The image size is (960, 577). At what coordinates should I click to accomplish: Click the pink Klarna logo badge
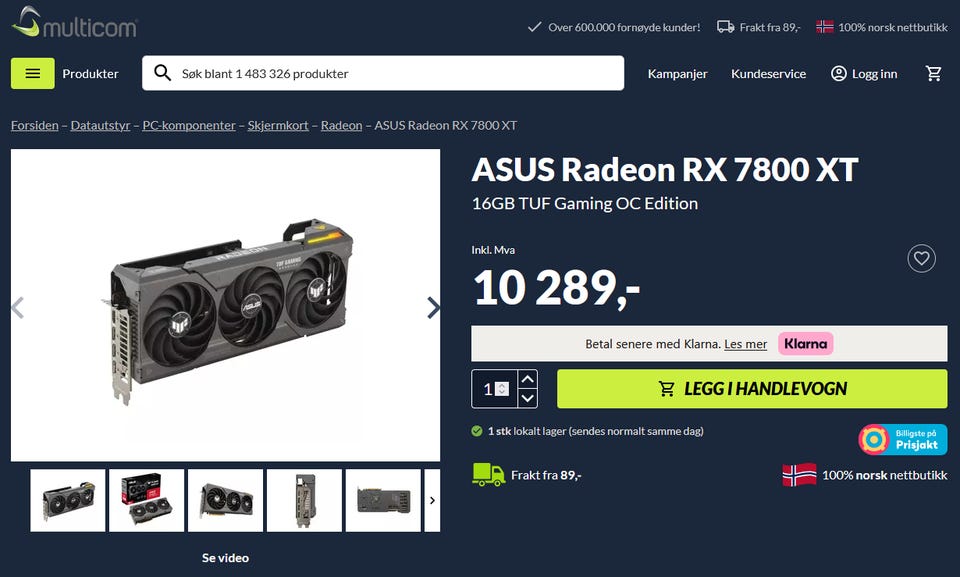click(x=805, y=344)
